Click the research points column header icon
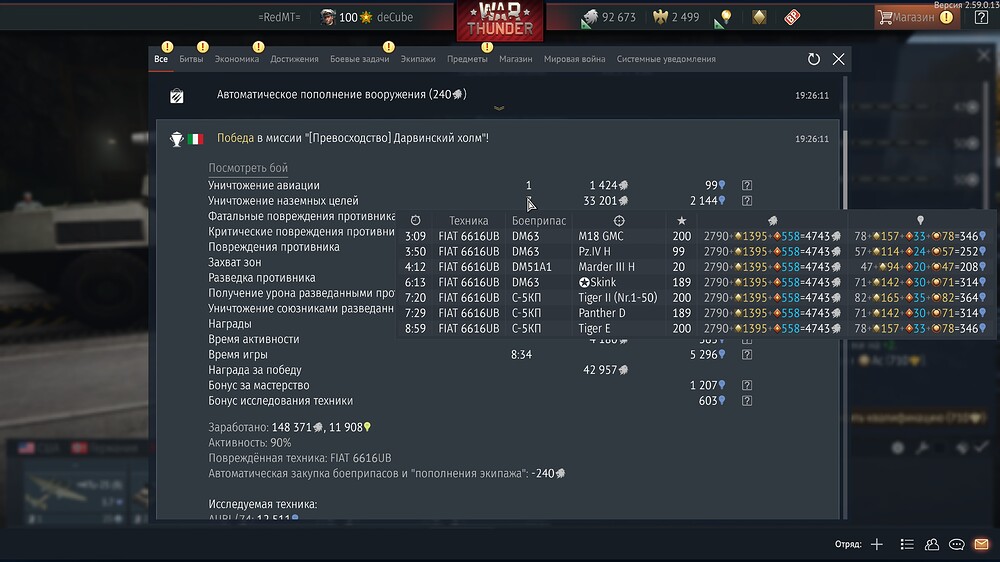The image size is (1000, 562). pos(920,220)
